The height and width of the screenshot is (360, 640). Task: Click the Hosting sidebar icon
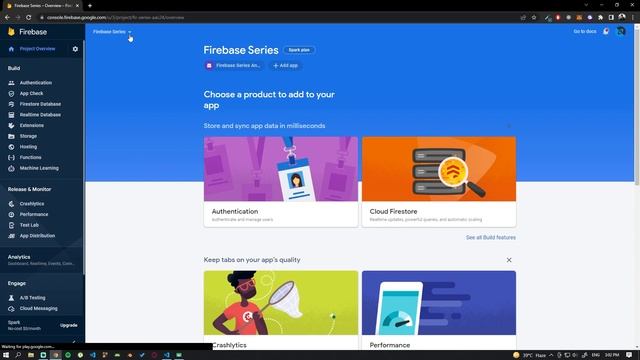(x=11, y=147)
